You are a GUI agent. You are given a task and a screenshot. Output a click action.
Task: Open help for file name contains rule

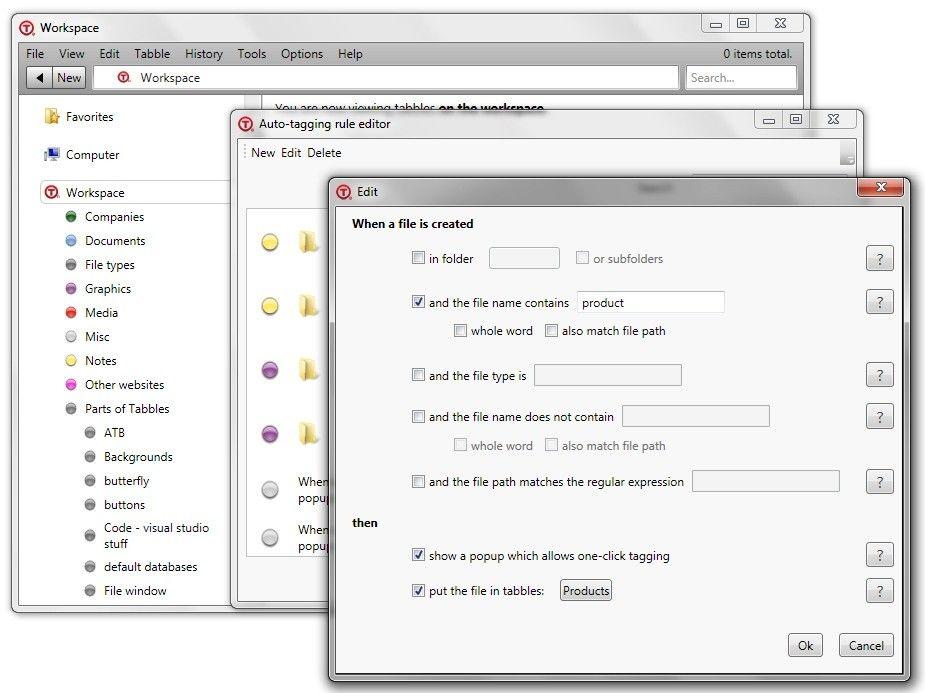pyautogui.click(x=879, y=302)
